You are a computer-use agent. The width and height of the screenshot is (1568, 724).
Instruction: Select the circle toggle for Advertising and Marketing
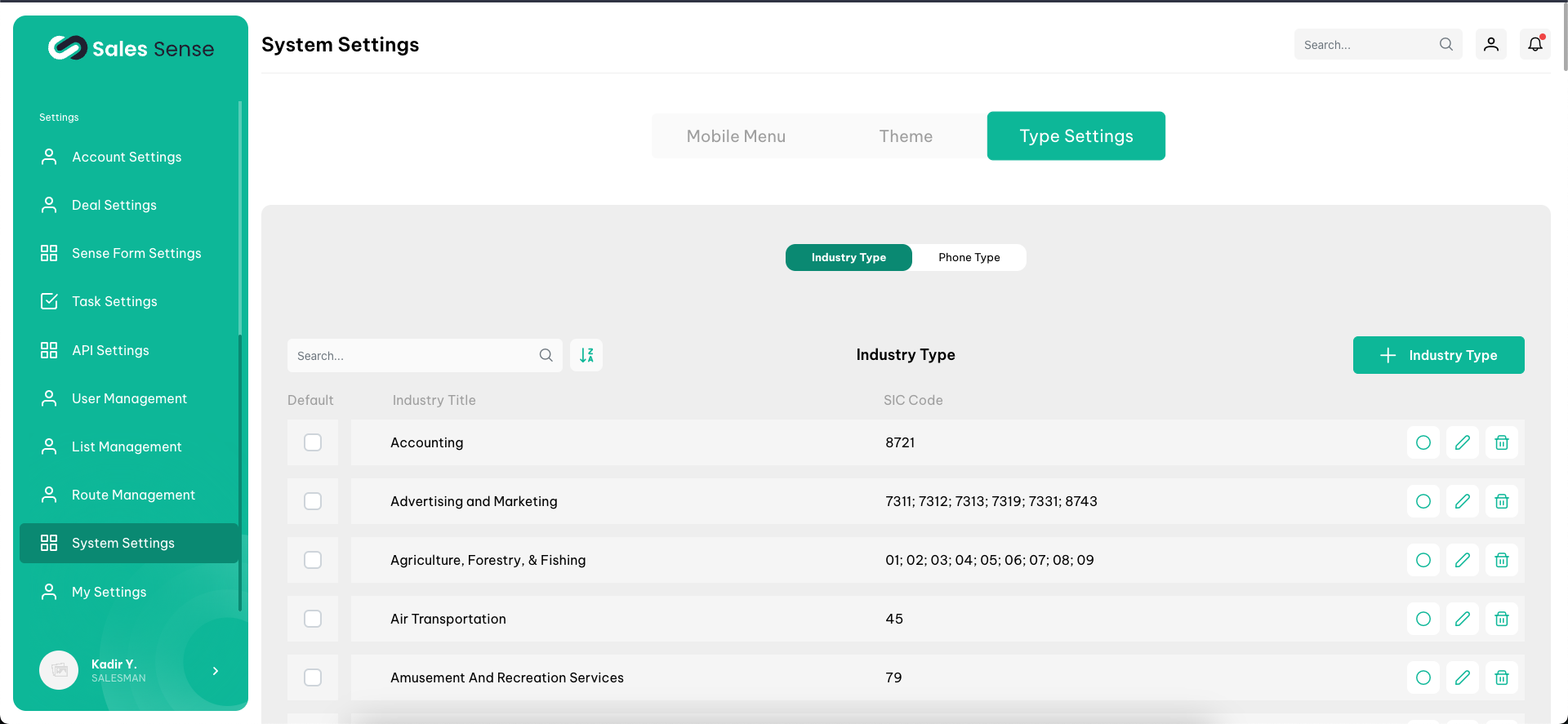click(x=1423, y=501)
